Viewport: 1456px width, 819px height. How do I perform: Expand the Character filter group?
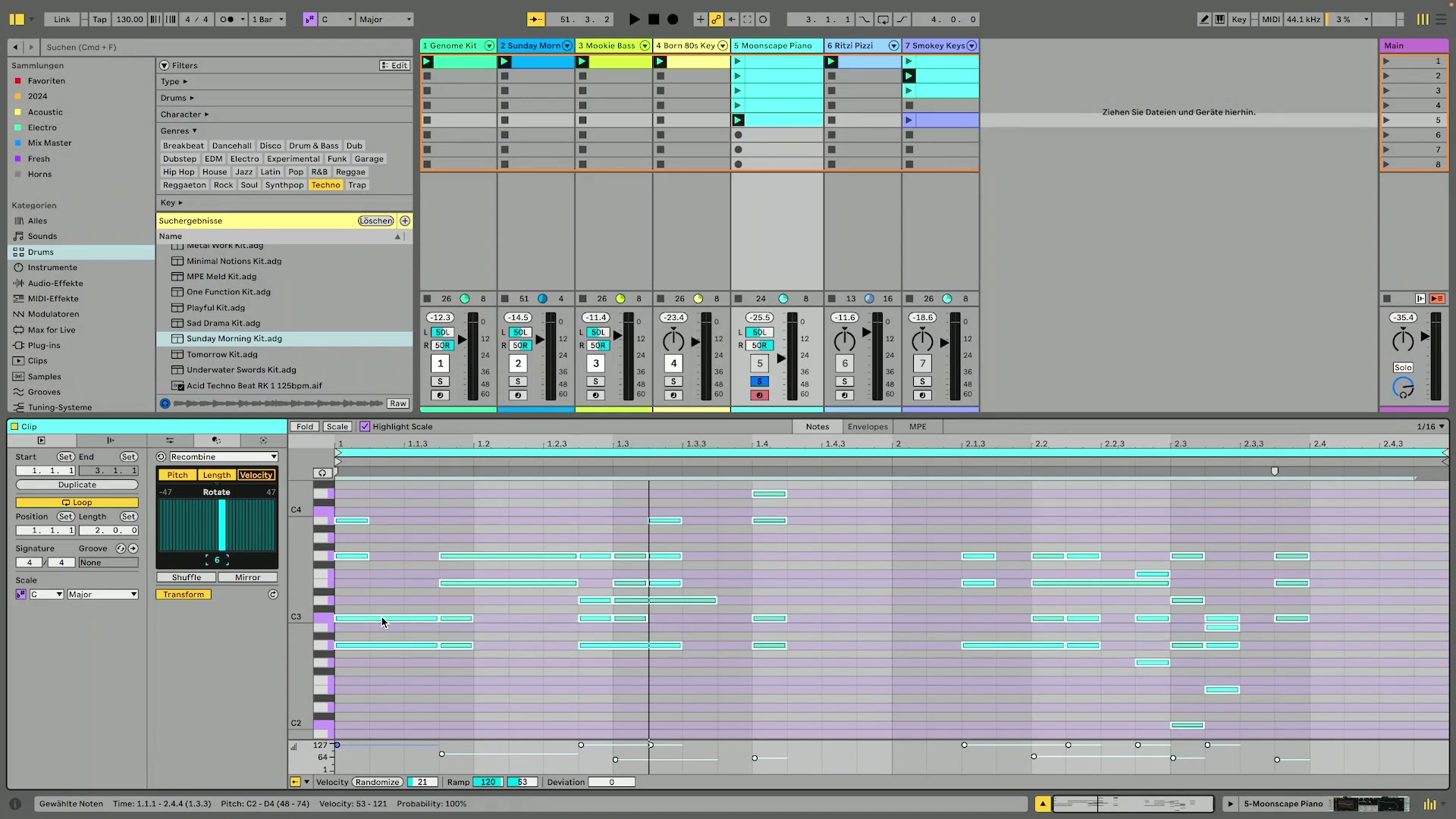(184, 115)
